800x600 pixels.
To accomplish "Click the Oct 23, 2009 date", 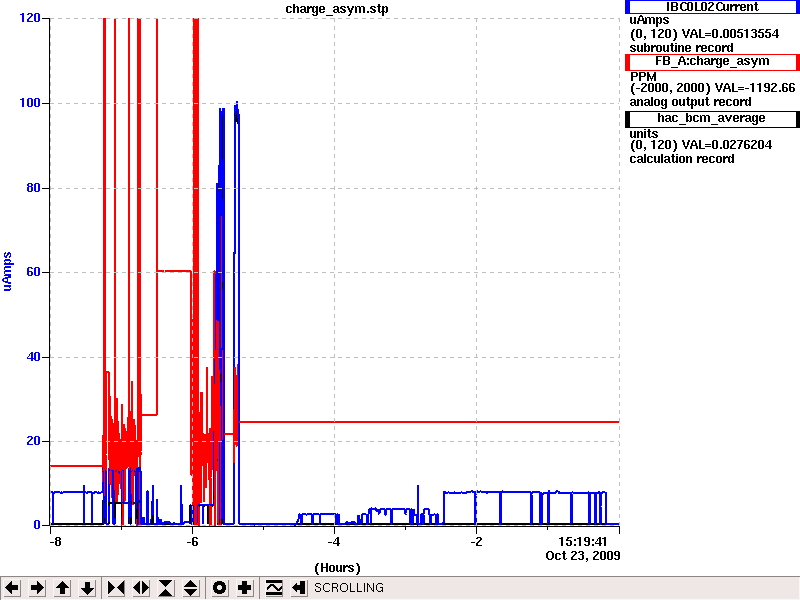I will click(583, 556).
